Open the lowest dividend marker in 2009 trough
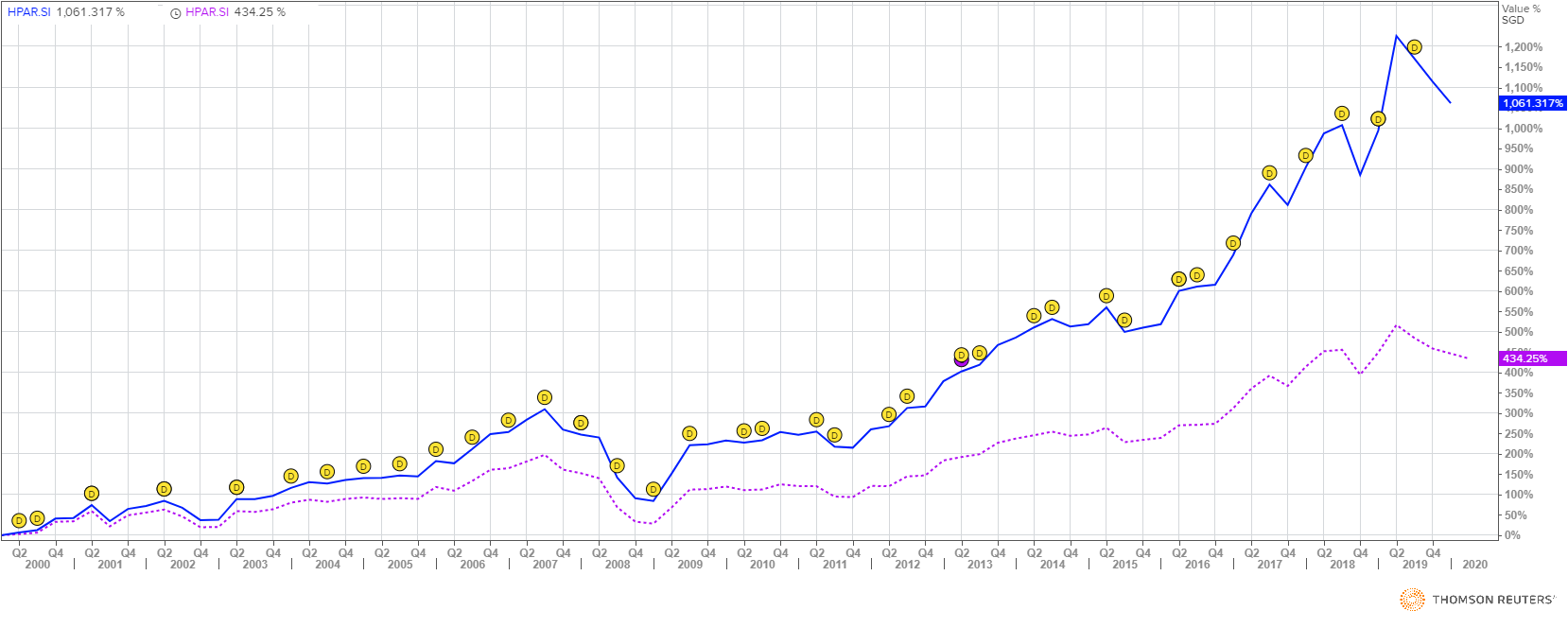The image size is (1568, 628). click(653, 489)
